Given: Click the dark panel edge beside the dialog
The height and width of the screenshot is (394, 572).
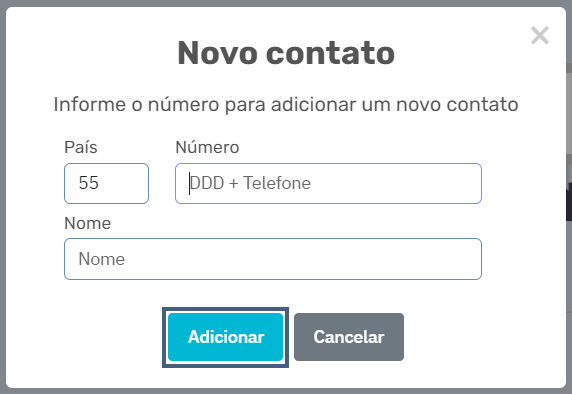Looking at the screenshot, I should pos(569,201).
